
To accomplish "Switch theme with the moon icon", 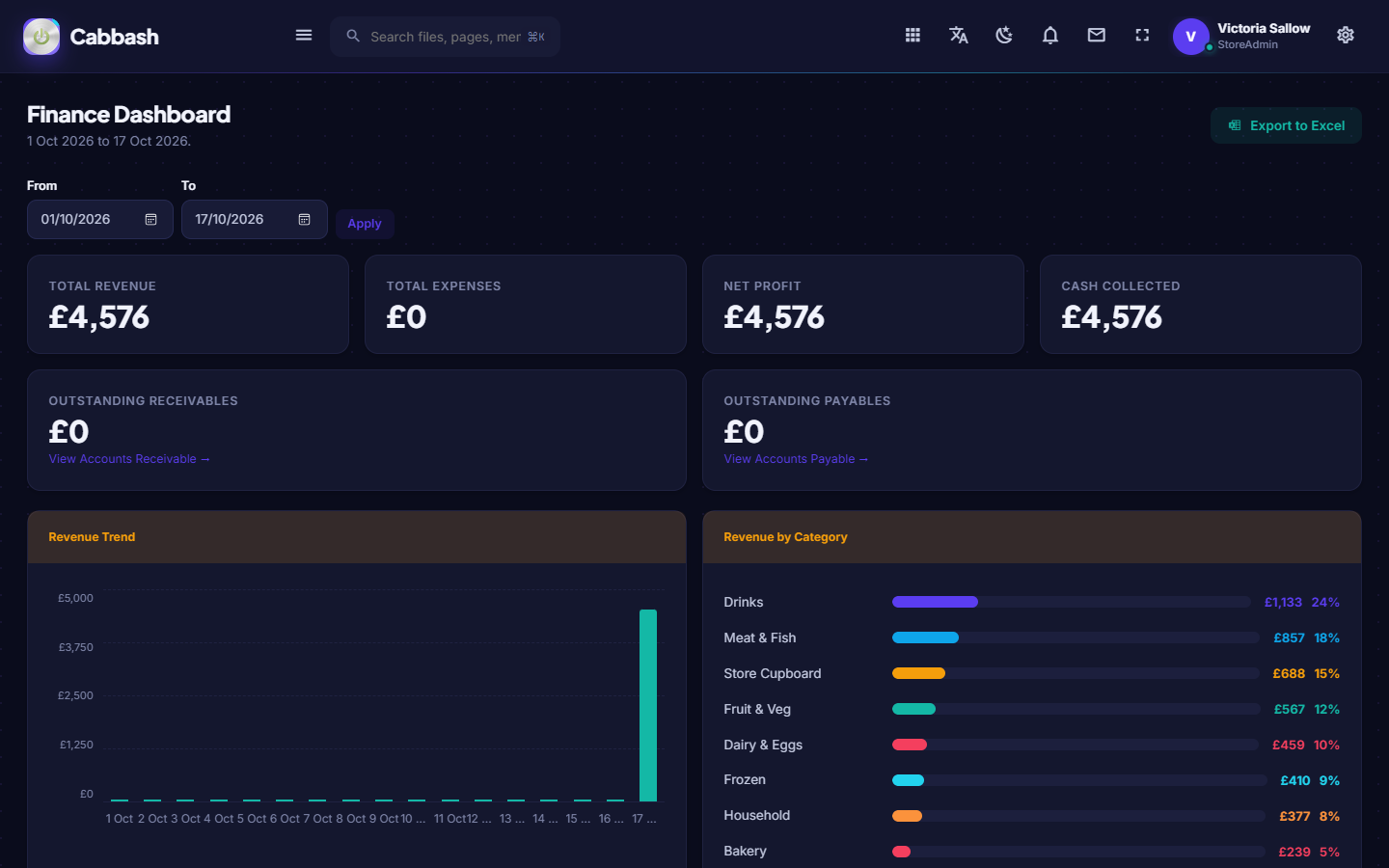I will [x=1004, y=36].
